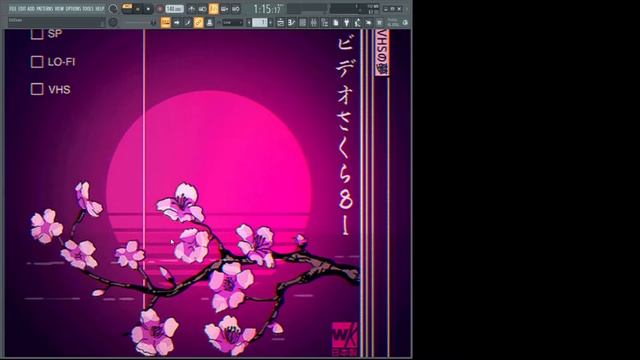Open the Line snap dropdown
The height and width of the screenshot is (360, 640).
[233, 22]
